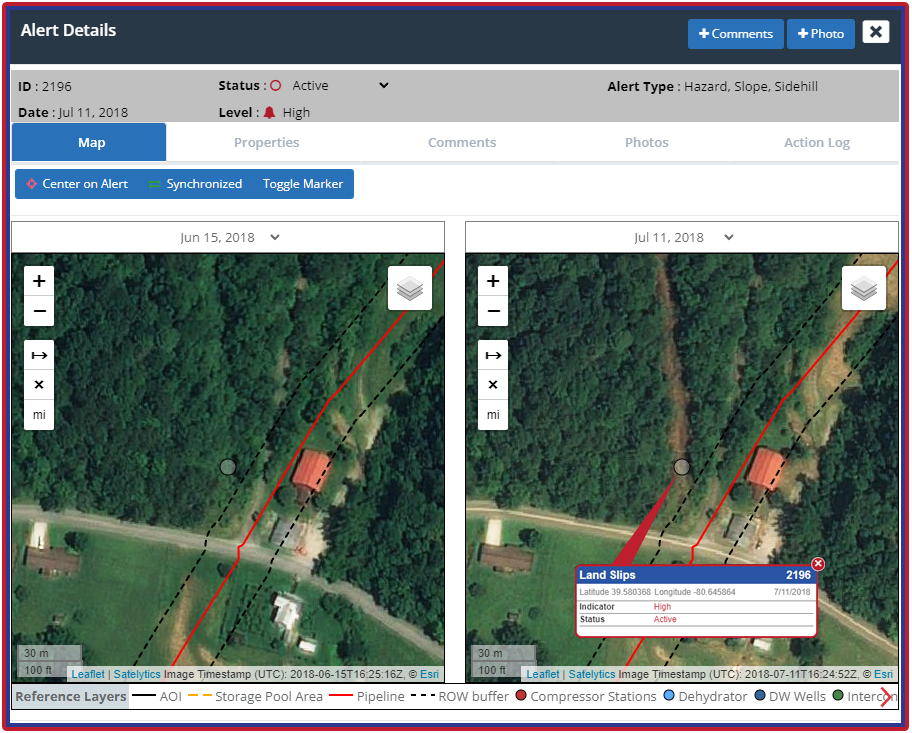
Task: Switch units with mi button on left map
Action: tap(39, 415)
